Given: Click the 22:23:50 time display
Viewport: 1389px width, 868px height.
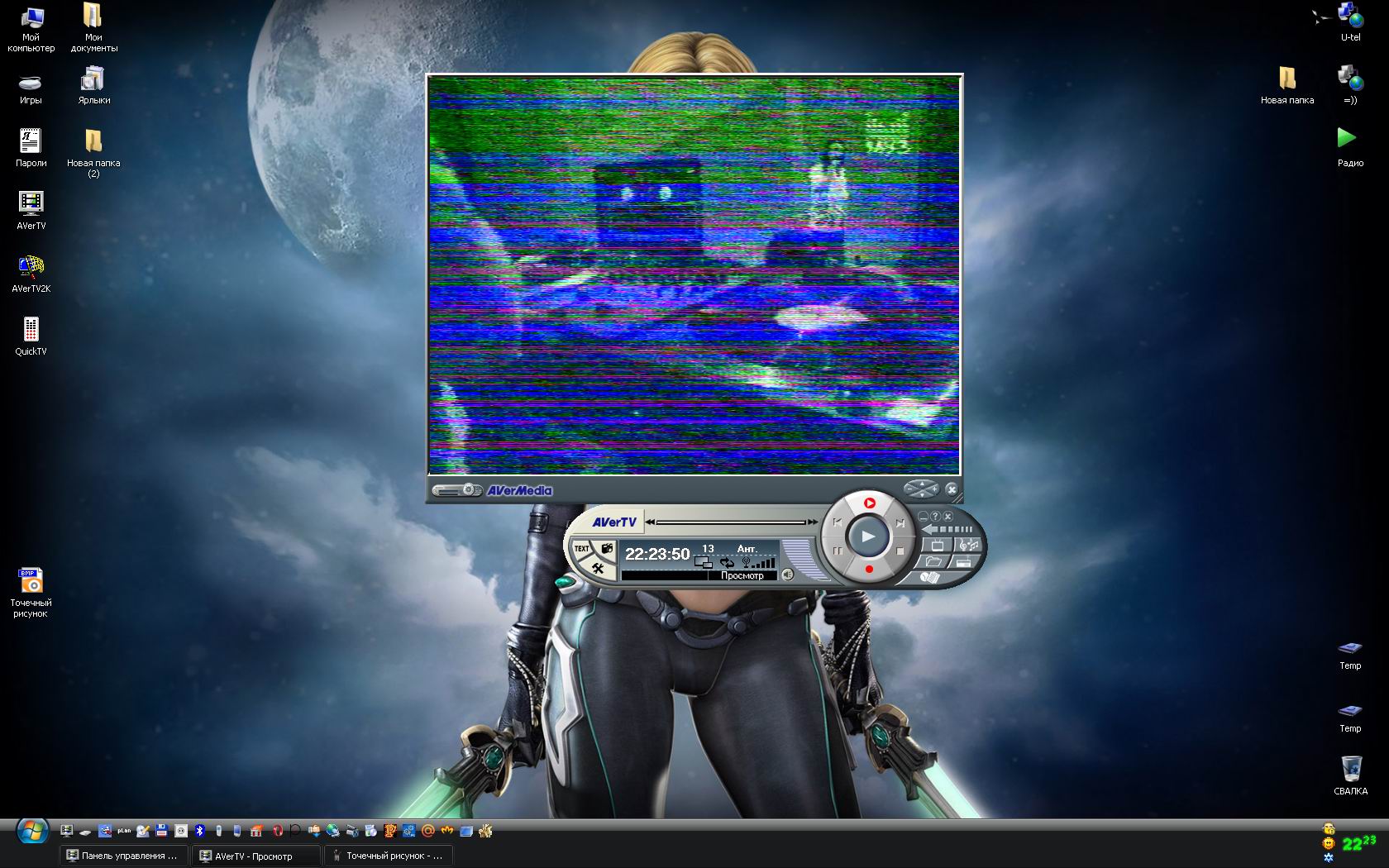Looking at the screenshot, I should click(657, 554).
